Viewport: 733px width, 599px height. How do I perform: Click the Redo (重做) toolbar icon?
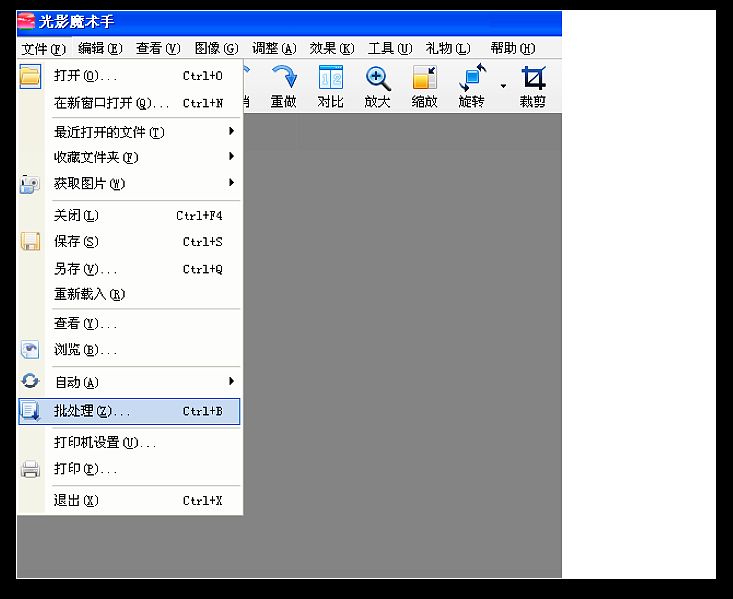(x=284, y=86)
